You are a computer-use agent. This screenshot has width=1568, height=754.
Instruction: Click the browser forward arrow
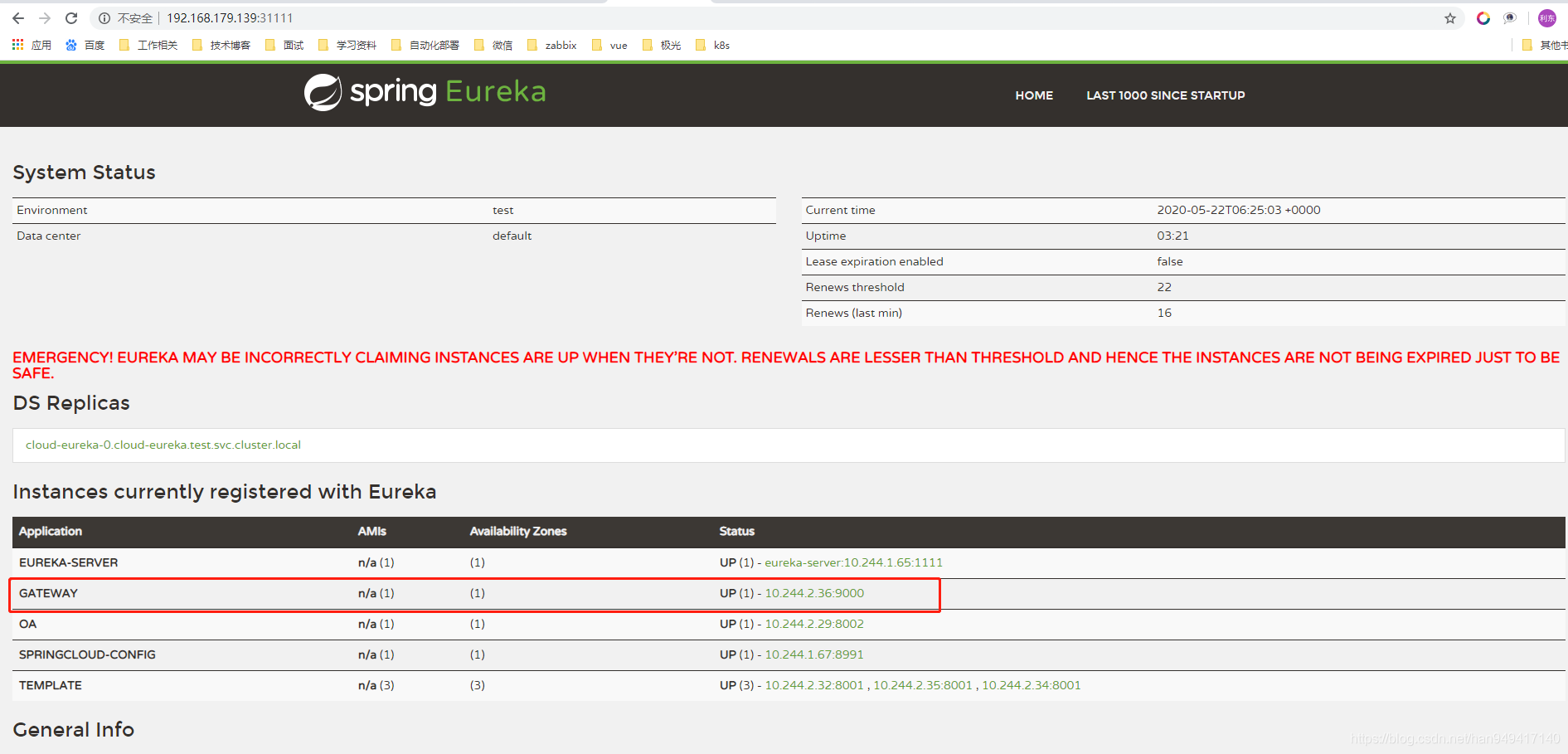[45, 18]
